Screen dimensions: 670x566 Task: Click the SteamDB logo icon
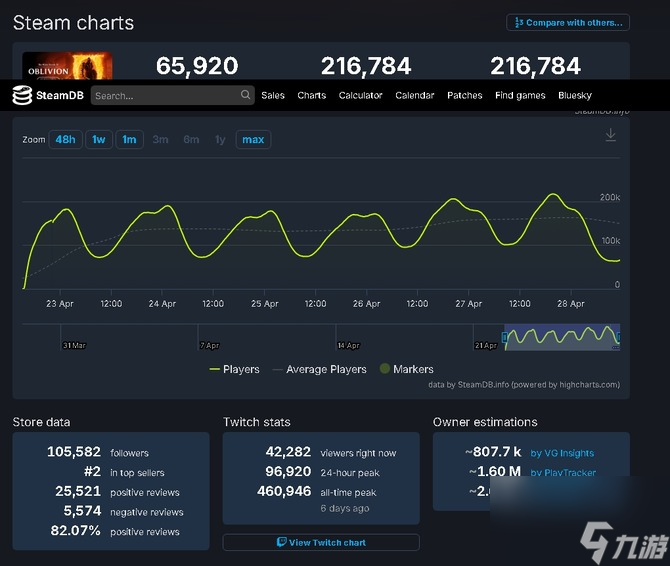(22, 95)
